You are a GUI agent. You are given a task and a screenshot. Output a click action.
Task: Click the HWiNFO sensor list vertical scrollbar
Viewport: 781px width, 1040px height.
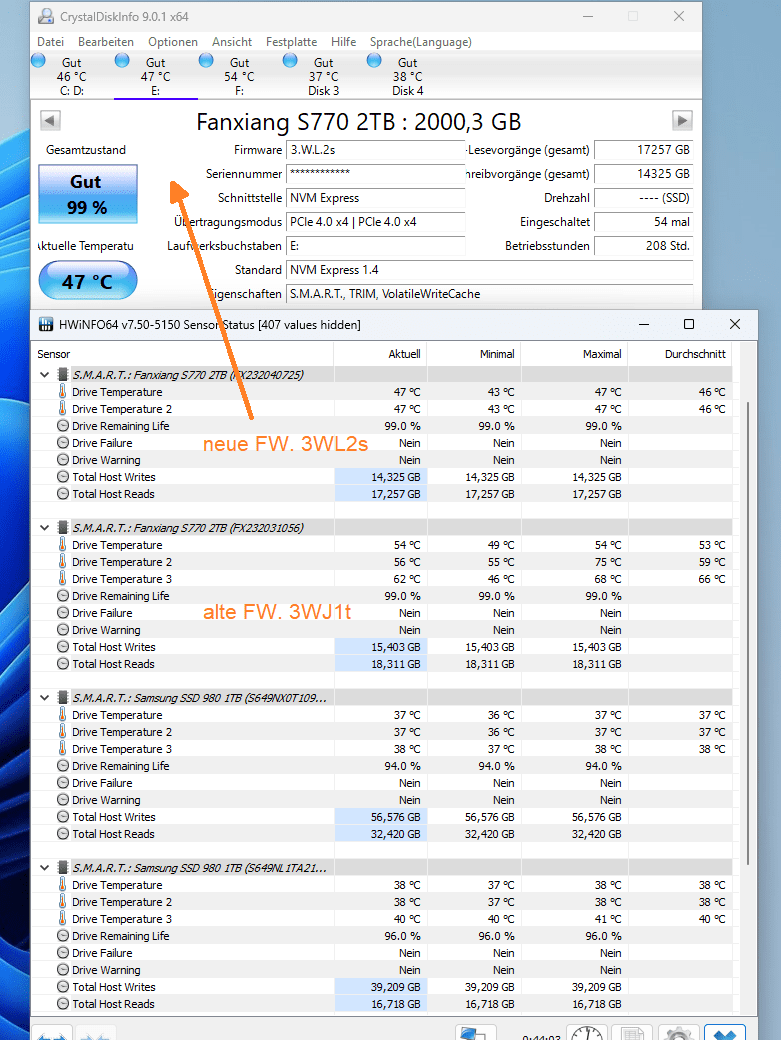[x=748, y=633]
